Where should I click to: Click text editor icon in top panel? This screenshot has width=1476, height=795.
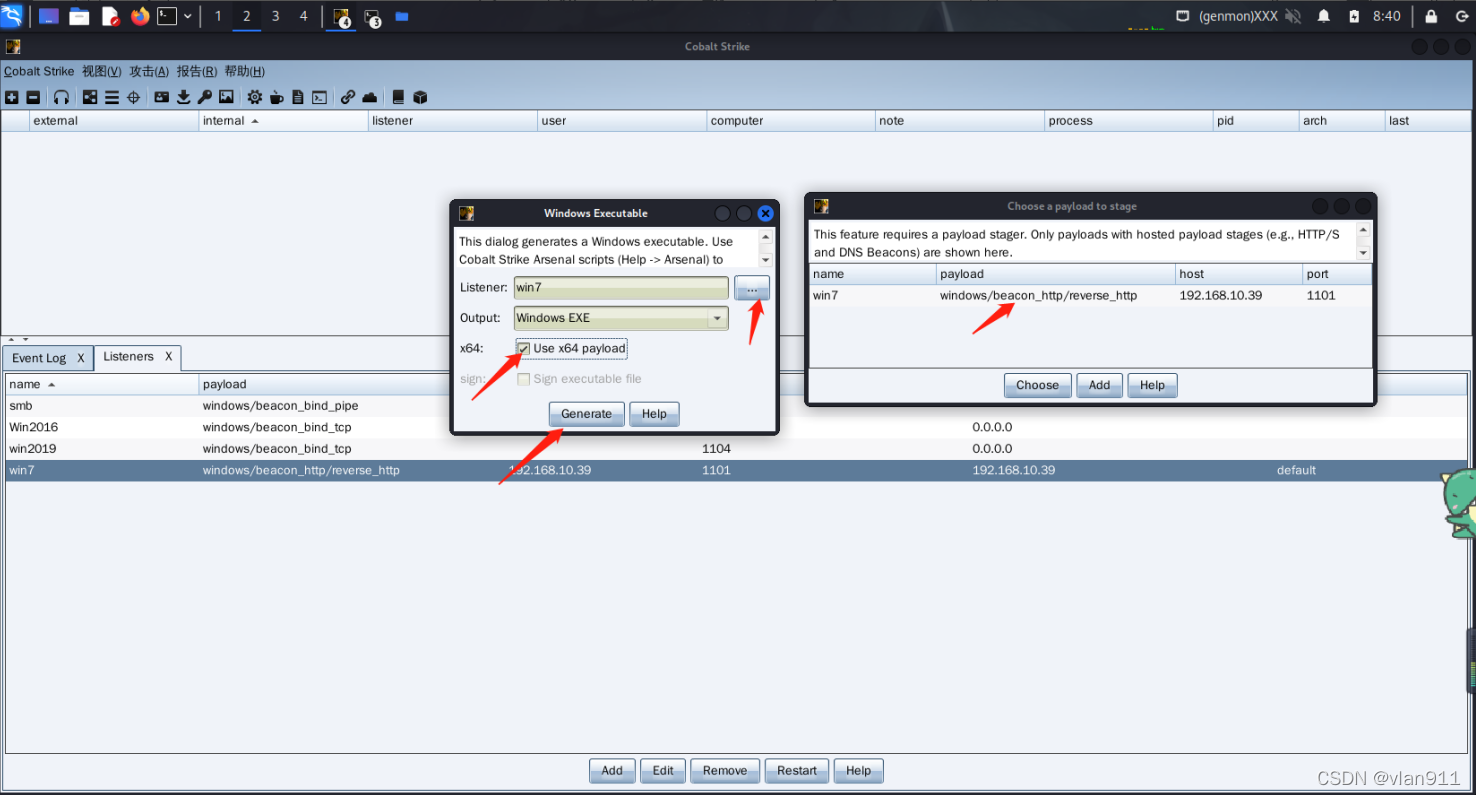click(110, 16)
